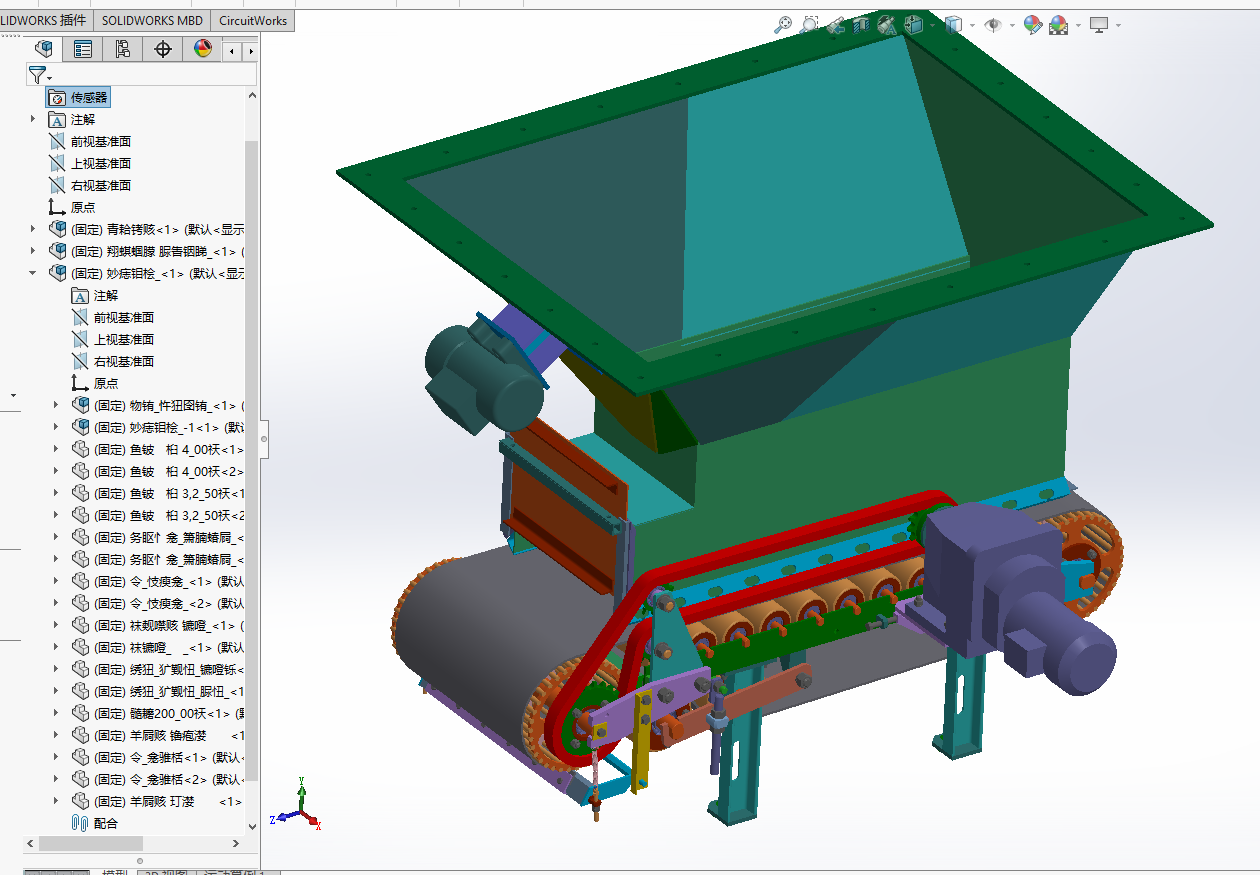Switch to PropertyManager tab
The width and height of the screenshot is (1260, 875).
tap(83, 49)
